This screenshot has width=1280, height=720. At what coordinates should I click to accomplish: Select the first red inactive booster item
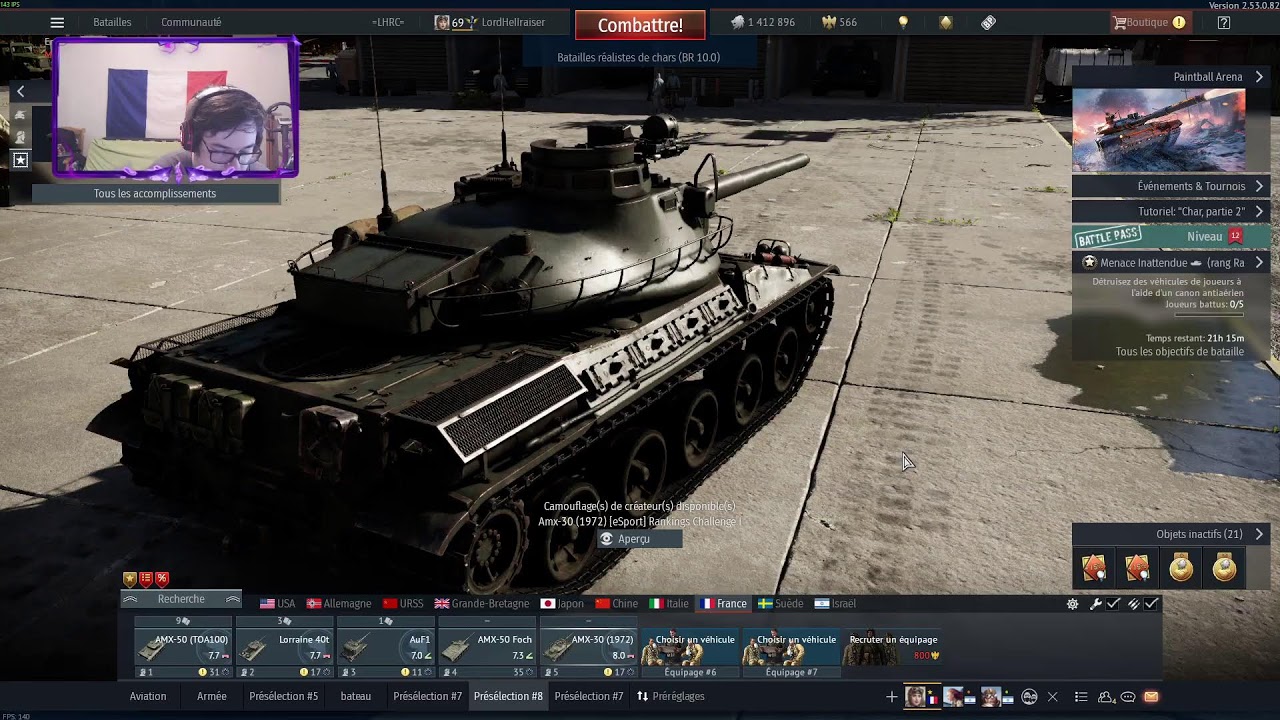[x=1094, y=568]
